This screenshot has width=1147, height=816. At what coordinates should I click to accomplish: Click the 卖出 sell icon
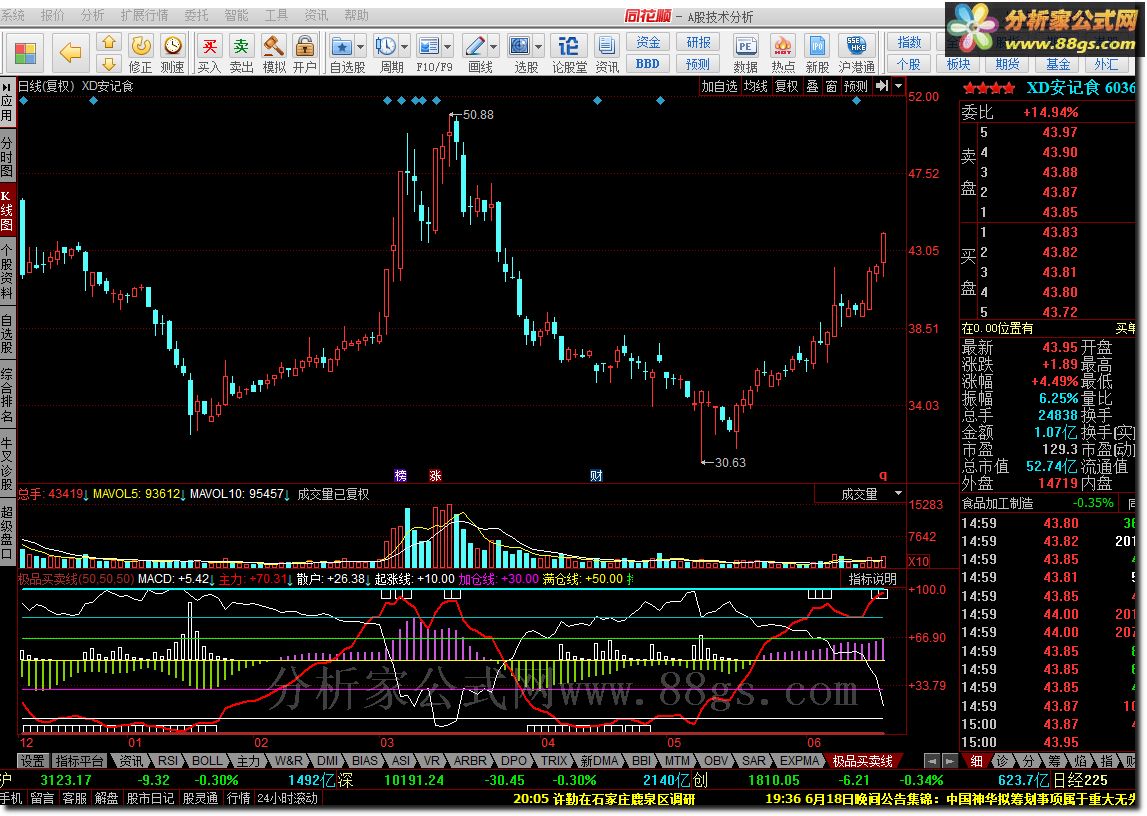(241, 53)
